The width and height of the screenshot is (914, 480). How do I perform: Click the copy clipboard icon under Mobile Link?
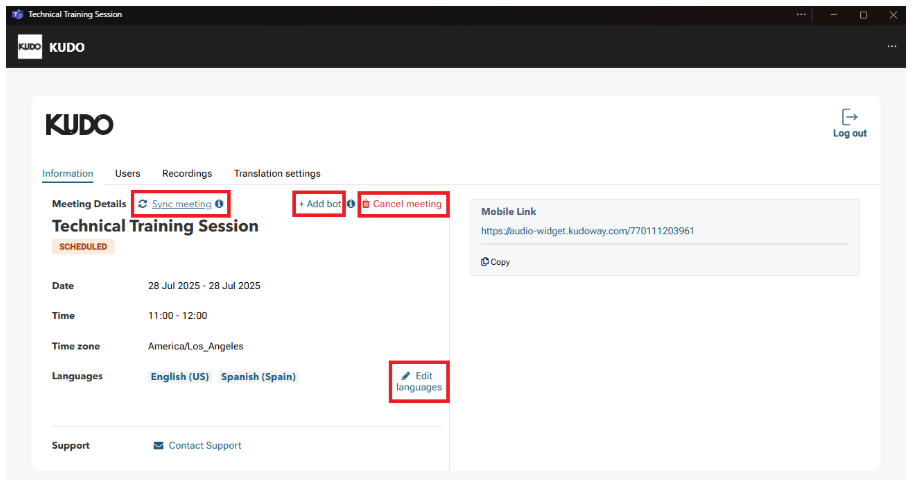coord(484,262)
